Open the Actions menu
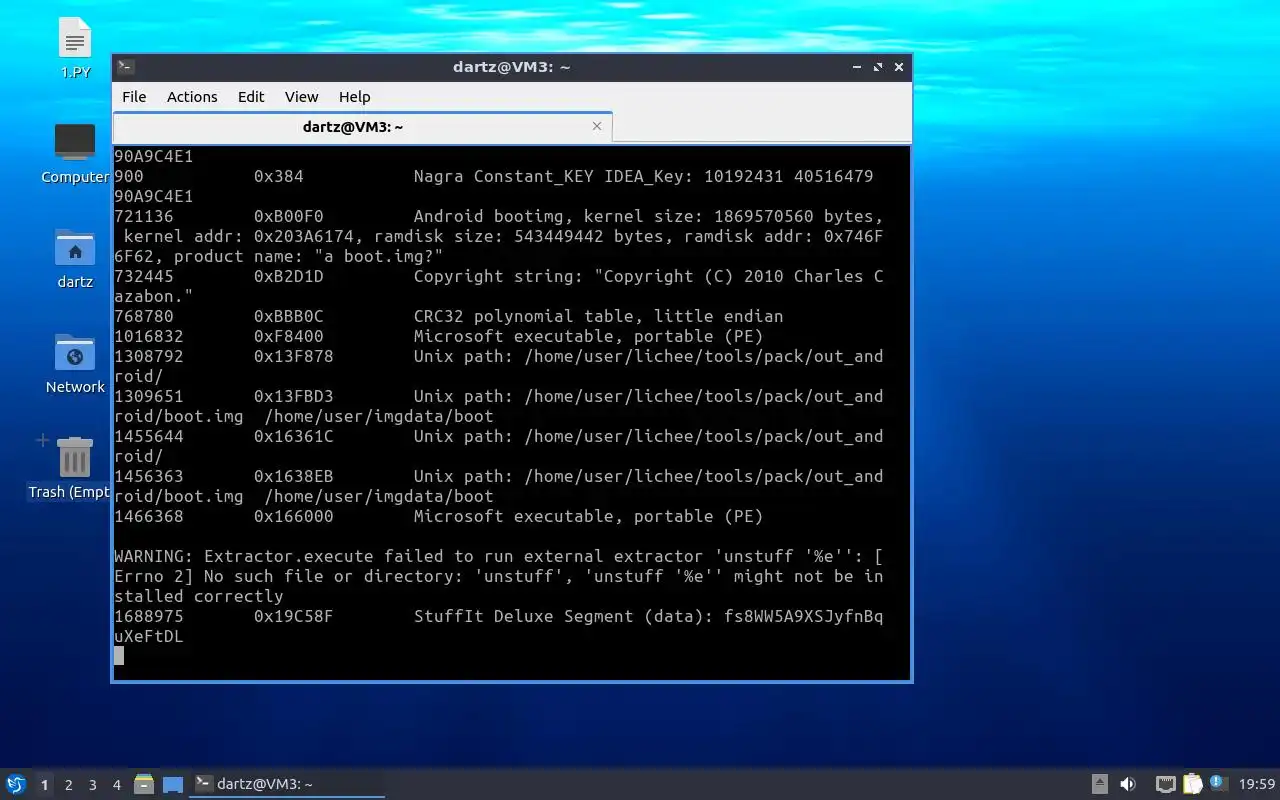 [192, 97]
